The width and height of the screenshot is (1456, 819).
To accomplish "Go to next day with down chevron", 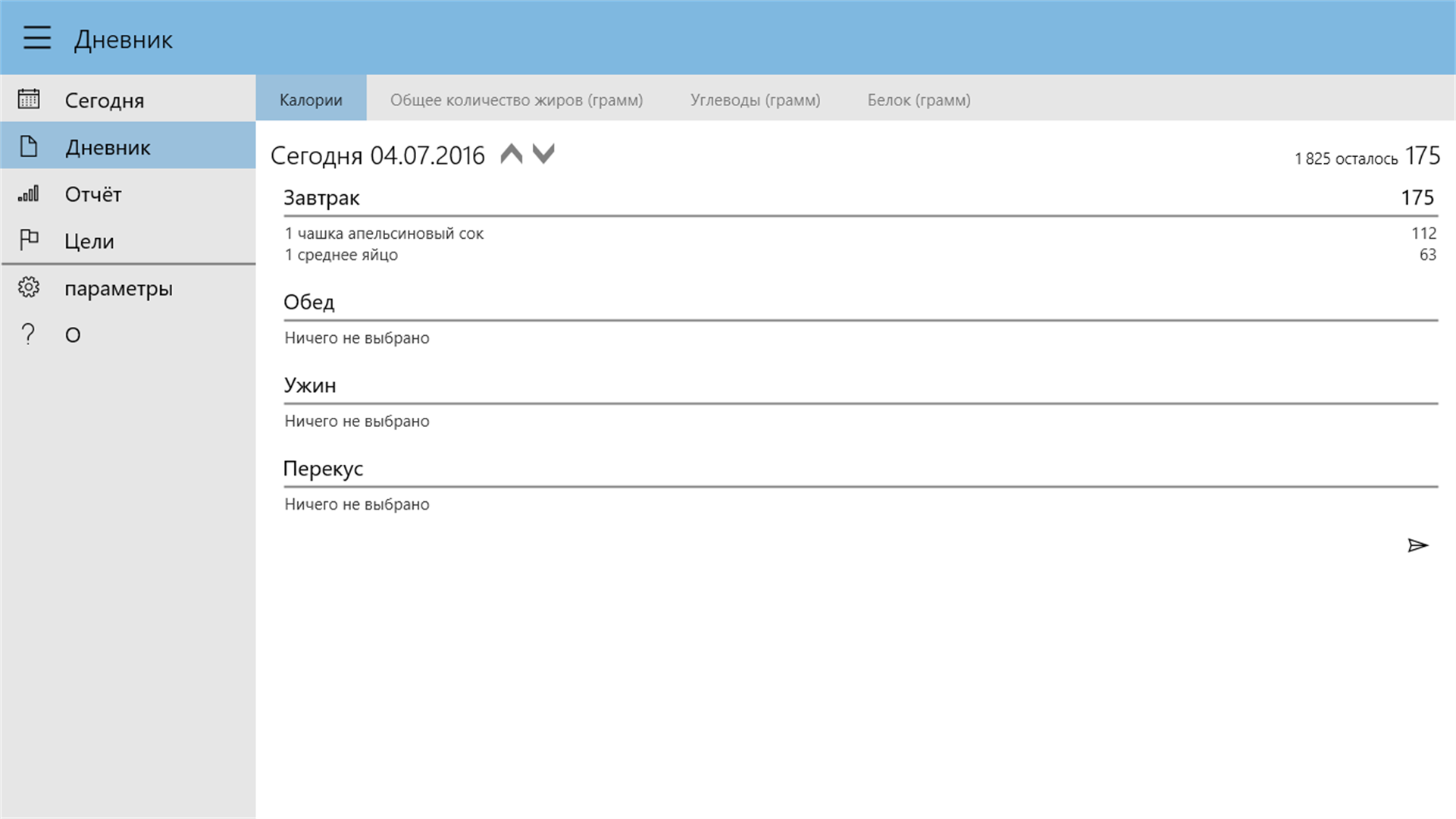I will (543, 155).
